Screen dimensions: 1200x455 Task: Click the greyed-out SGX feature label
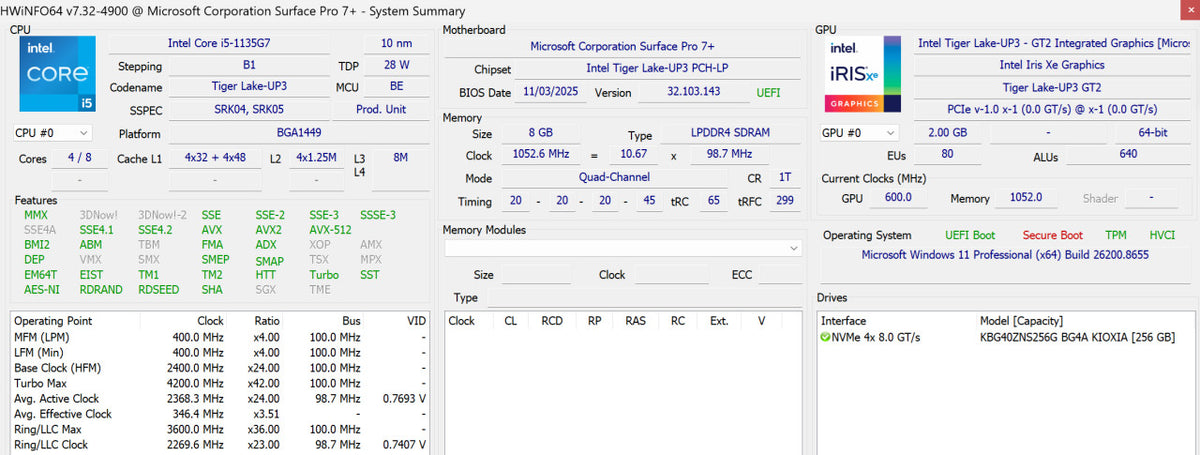click(265, 290)
